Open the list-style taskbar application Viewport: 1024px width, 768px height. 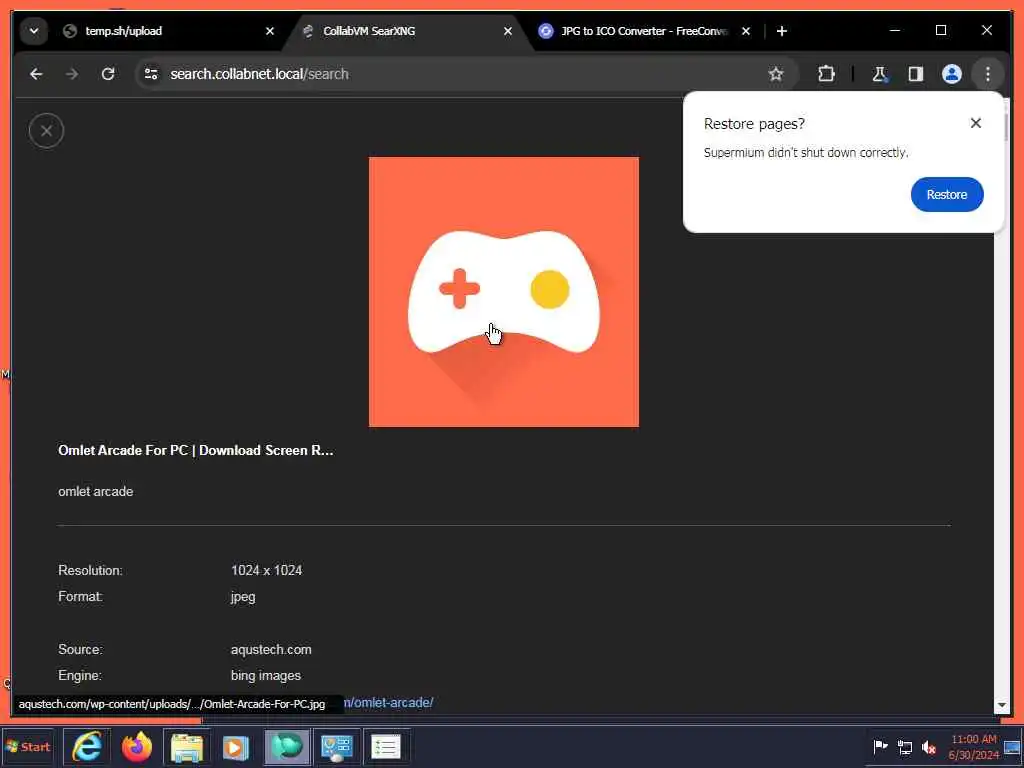tap(385, 746)
